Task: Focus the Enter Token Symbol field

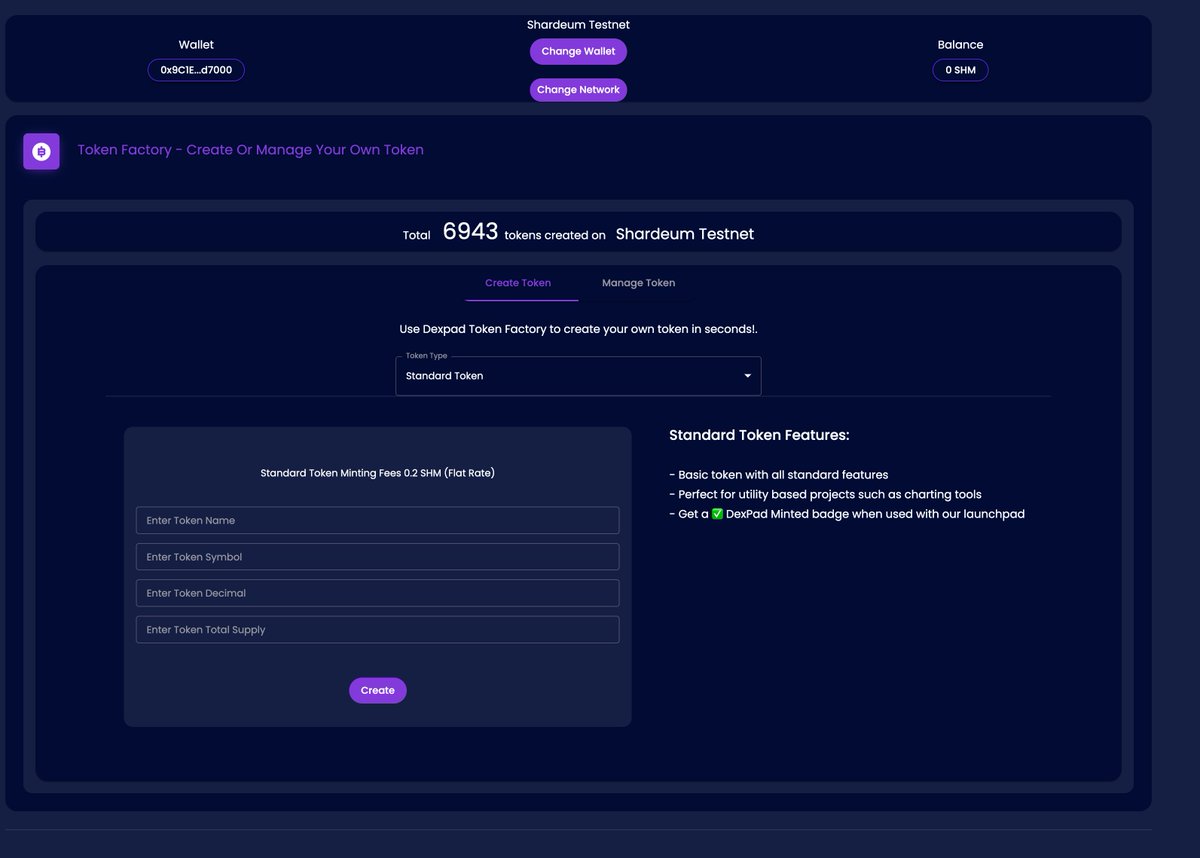Action: click(x=378, y=557)
